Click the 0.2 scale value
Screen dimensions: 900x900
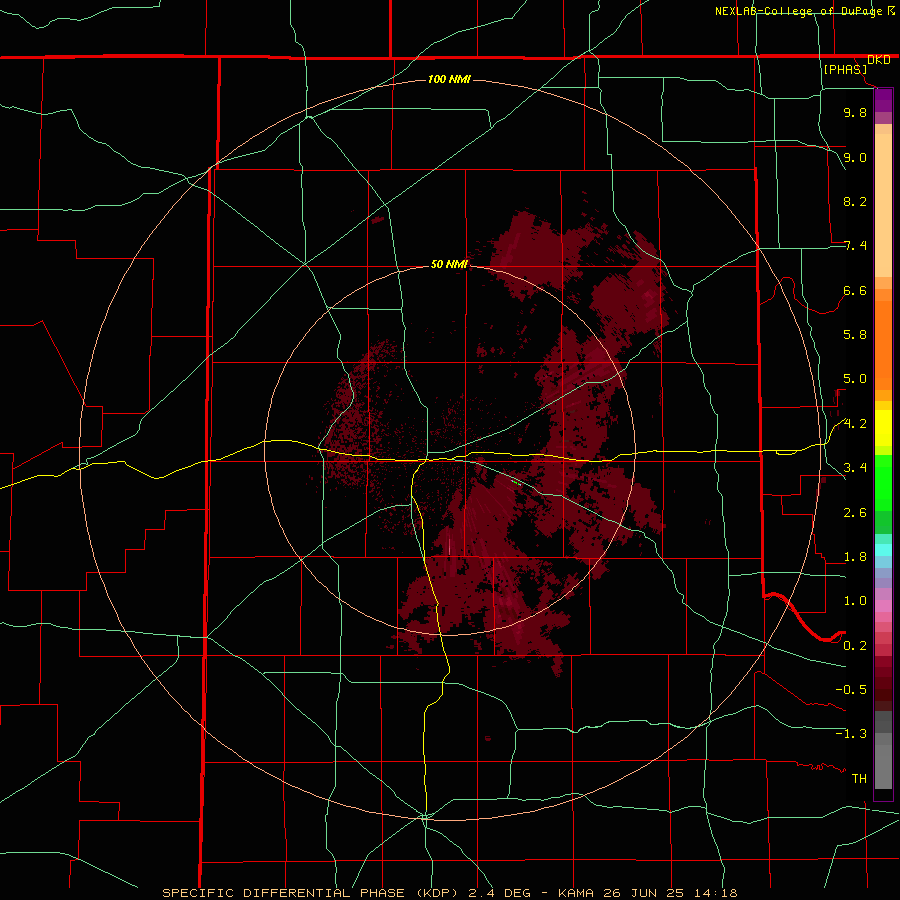tap(855, 646)
